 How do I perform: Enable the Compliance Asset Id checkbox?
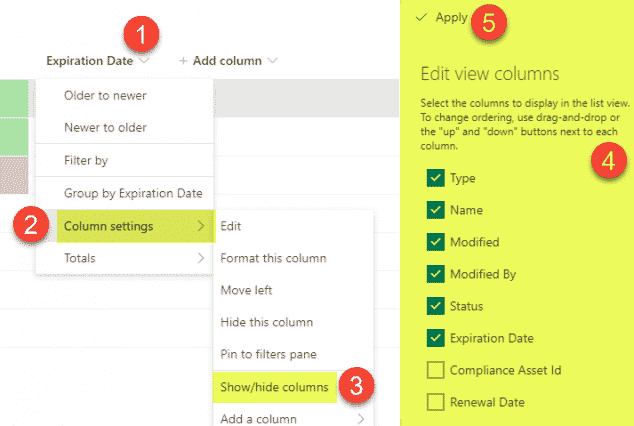435,370
